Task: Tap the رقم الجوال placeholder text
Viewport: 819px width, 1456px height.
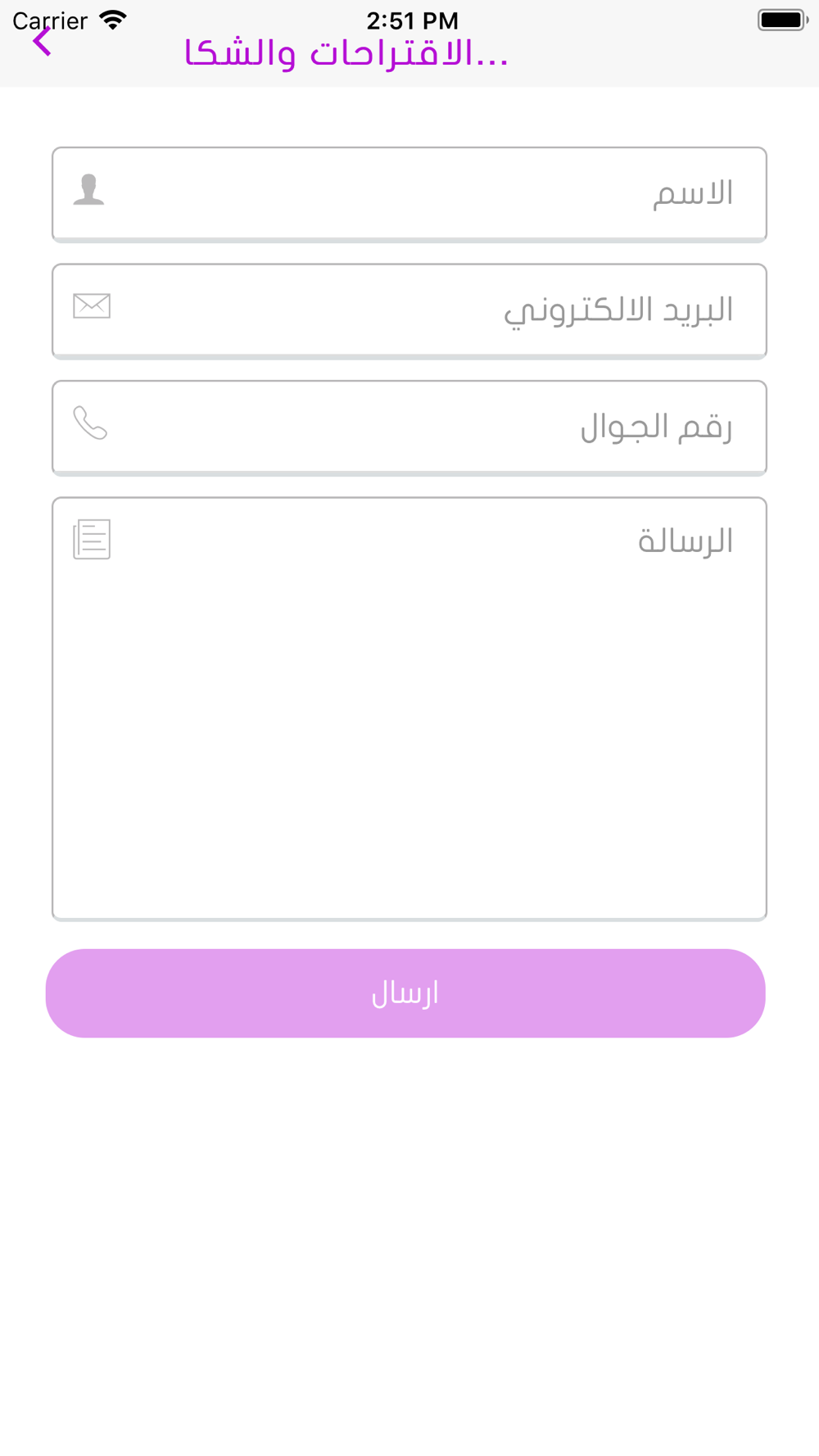Action: (x=657, y=427)
